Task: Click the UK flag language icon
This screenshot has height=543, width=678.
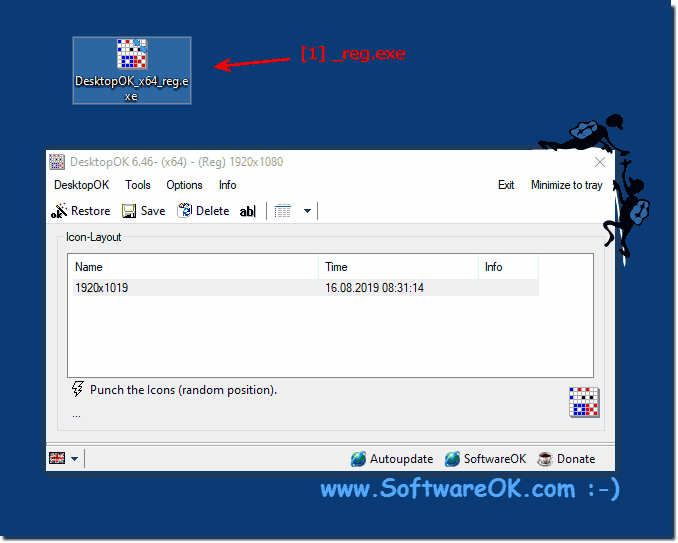Action: pyautogui.click(x=57, y=458)
